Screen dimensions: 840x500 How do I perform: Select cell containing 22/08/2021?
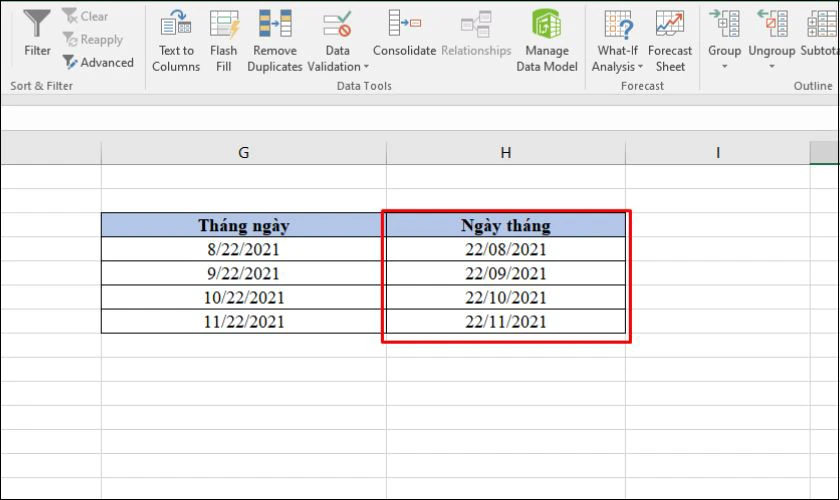pyautogui.click(x=506, y=249)
